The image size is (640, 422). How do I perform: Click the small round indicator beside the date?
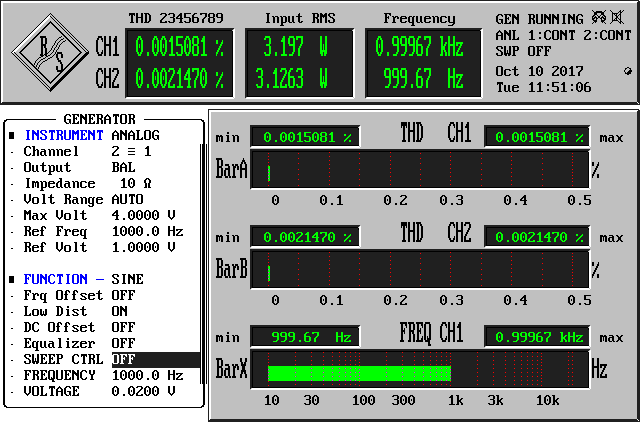click(x=627, y=71)
